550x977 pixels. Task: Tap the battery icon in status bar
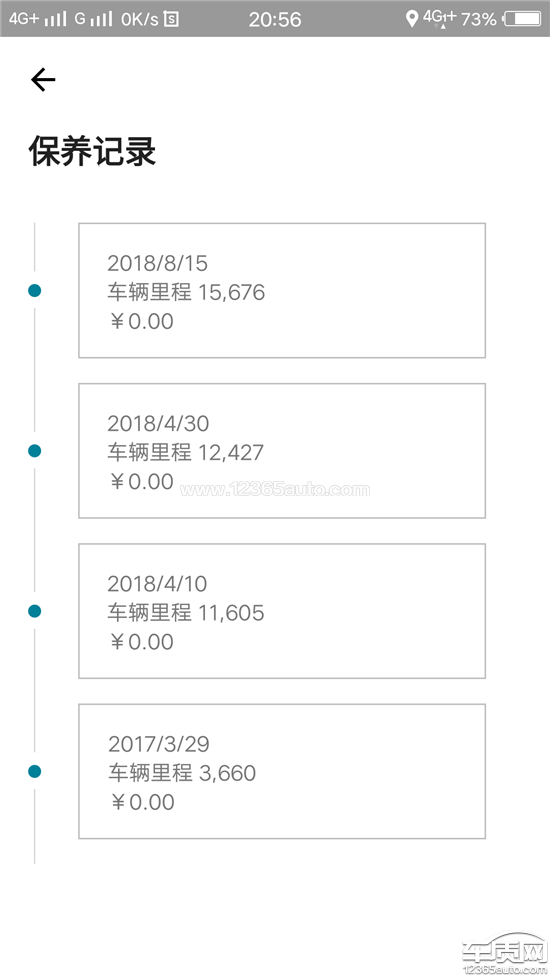[x=523, y=19]
